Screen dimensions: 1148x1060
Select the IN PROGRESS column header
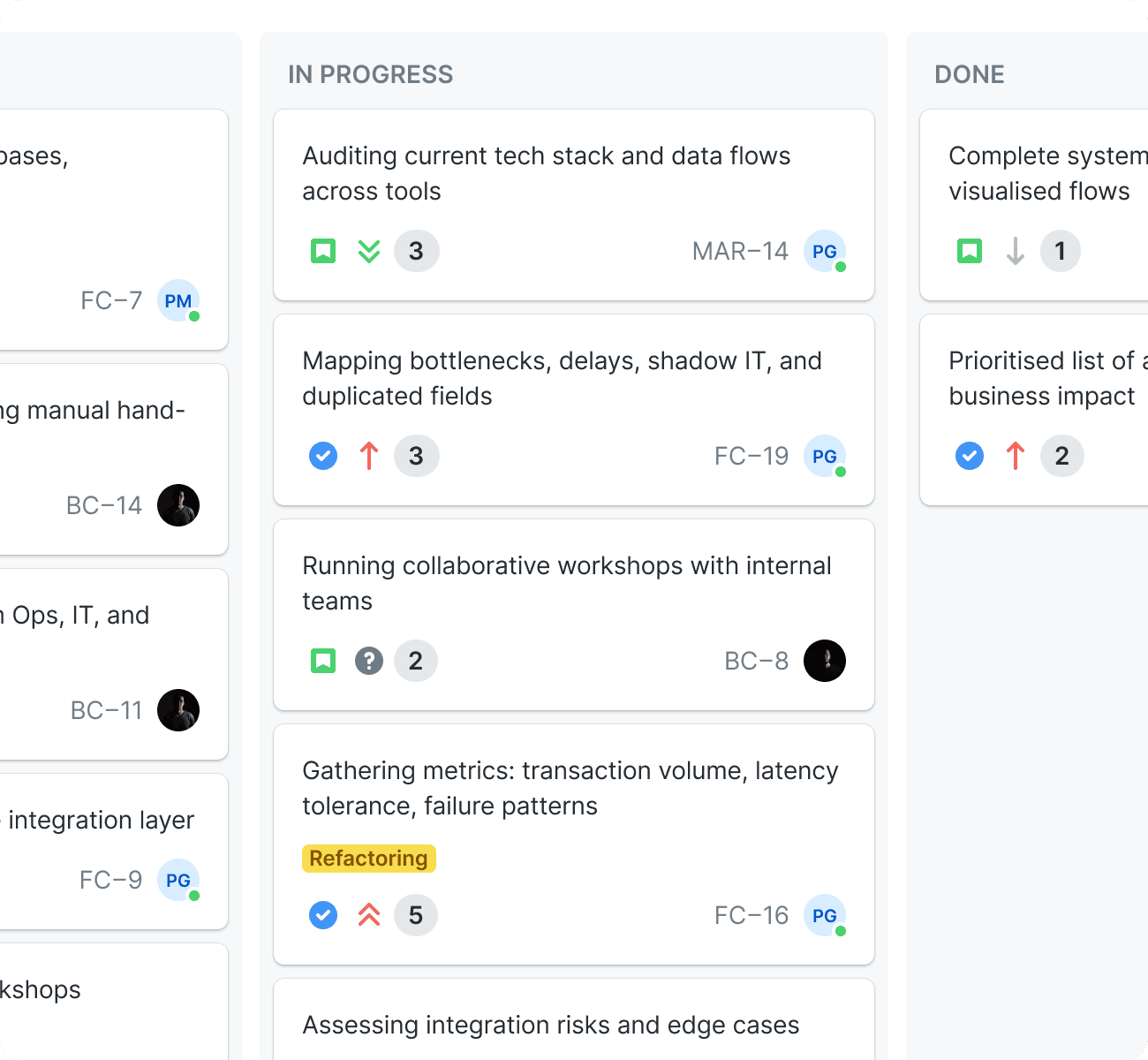tap(371, 74)
